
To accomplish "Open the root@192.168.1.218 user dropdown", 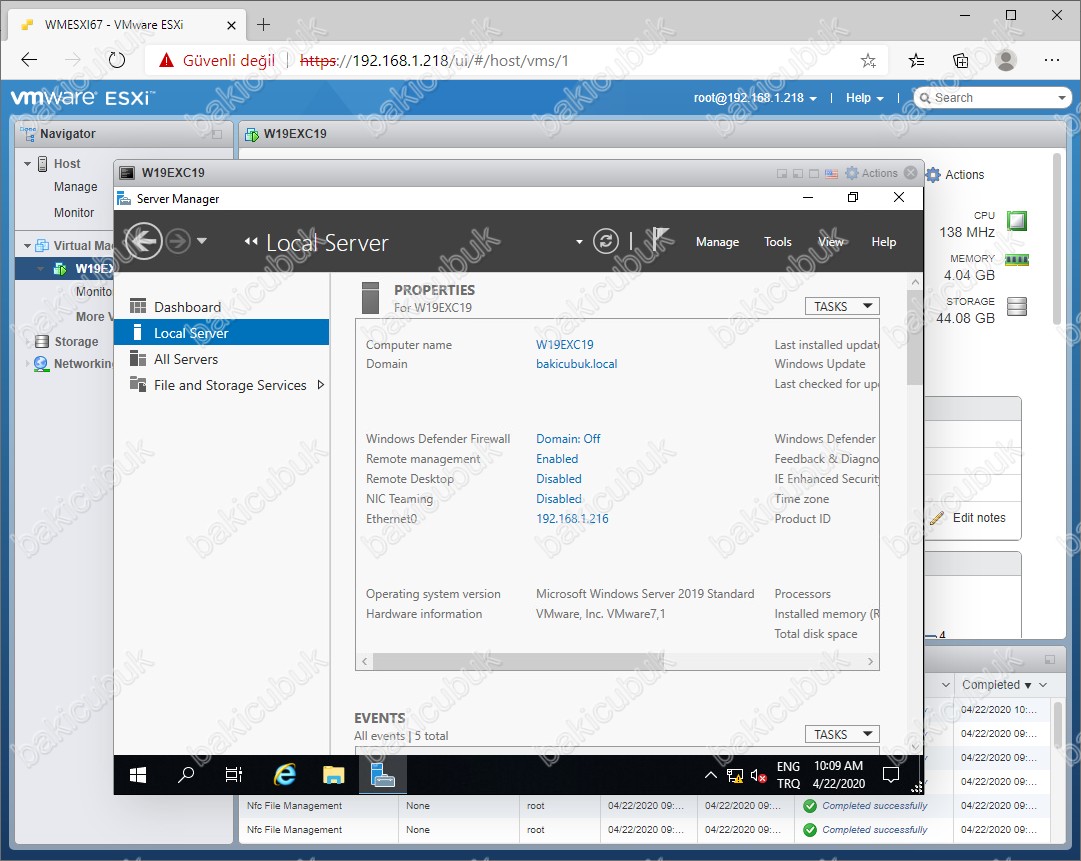I will tap(755, 98).
